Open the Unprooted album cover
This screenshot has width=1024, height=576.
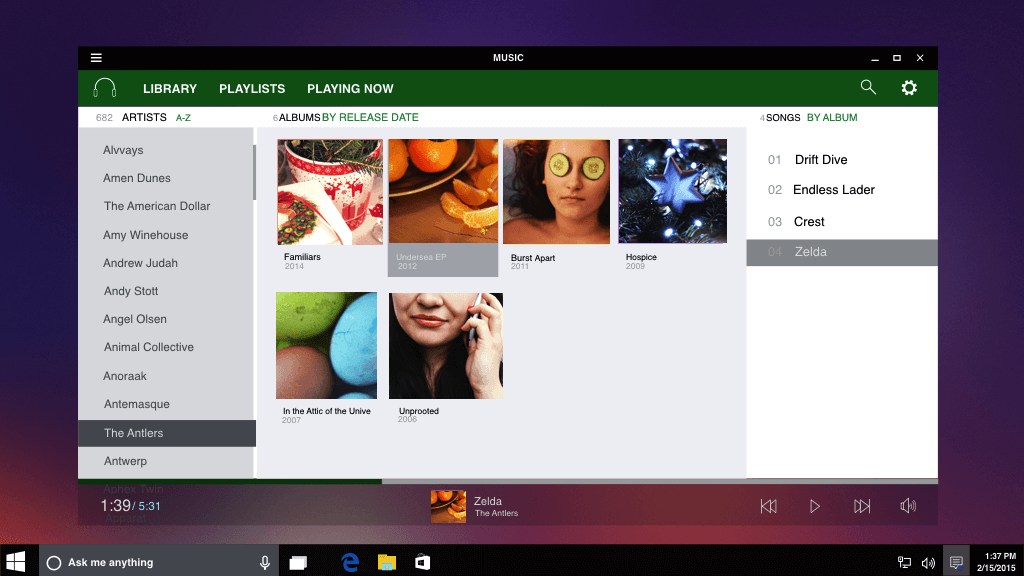445,345
